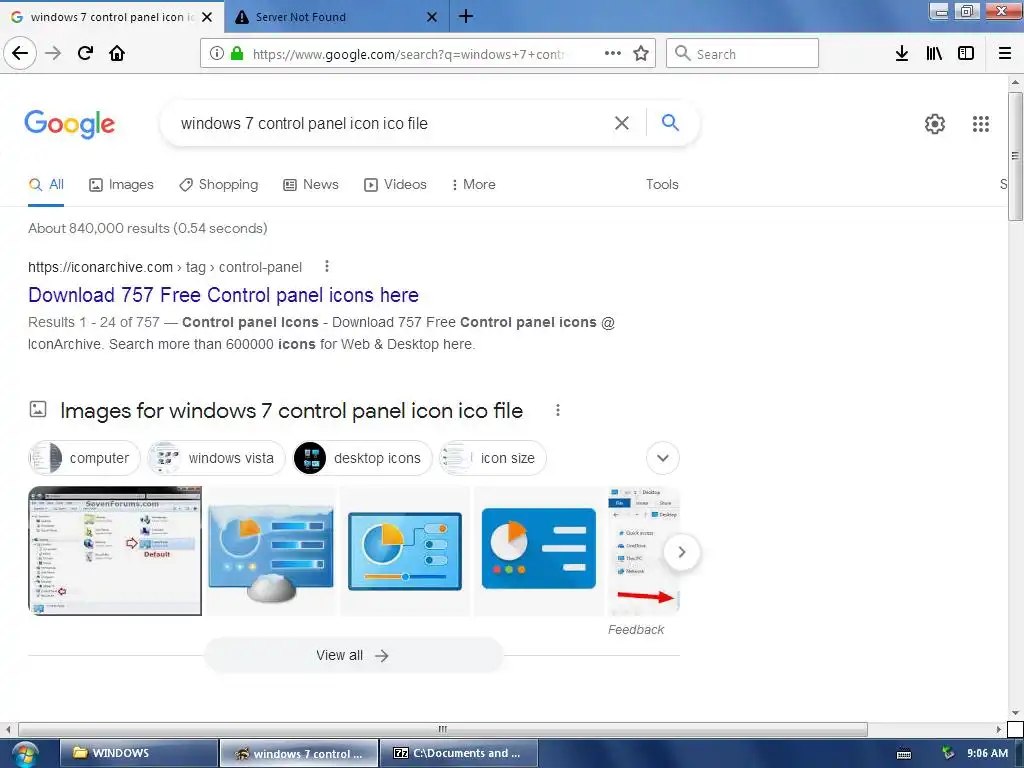Viewport: 1024px width, 768px height.
Task: Open a new browser tab
Action: 466,16
